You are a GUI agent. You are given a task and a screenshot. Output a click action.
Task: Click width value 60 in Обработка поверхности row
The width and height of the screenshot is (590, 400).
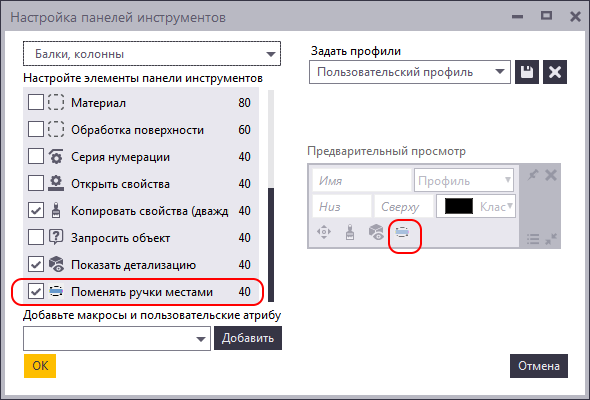coord(244,130)
